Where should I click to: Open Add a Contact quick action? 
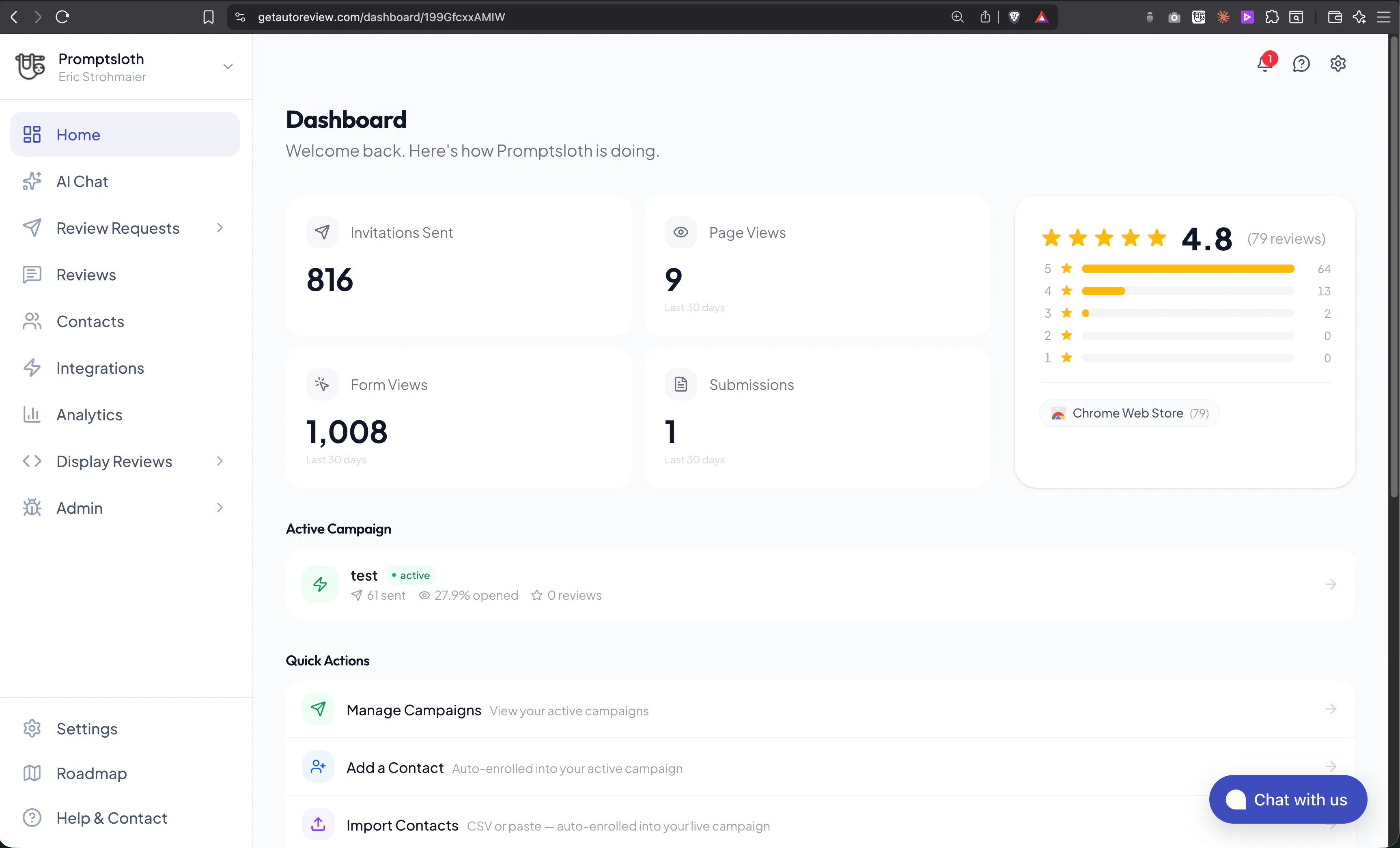(x=820, y=767)
